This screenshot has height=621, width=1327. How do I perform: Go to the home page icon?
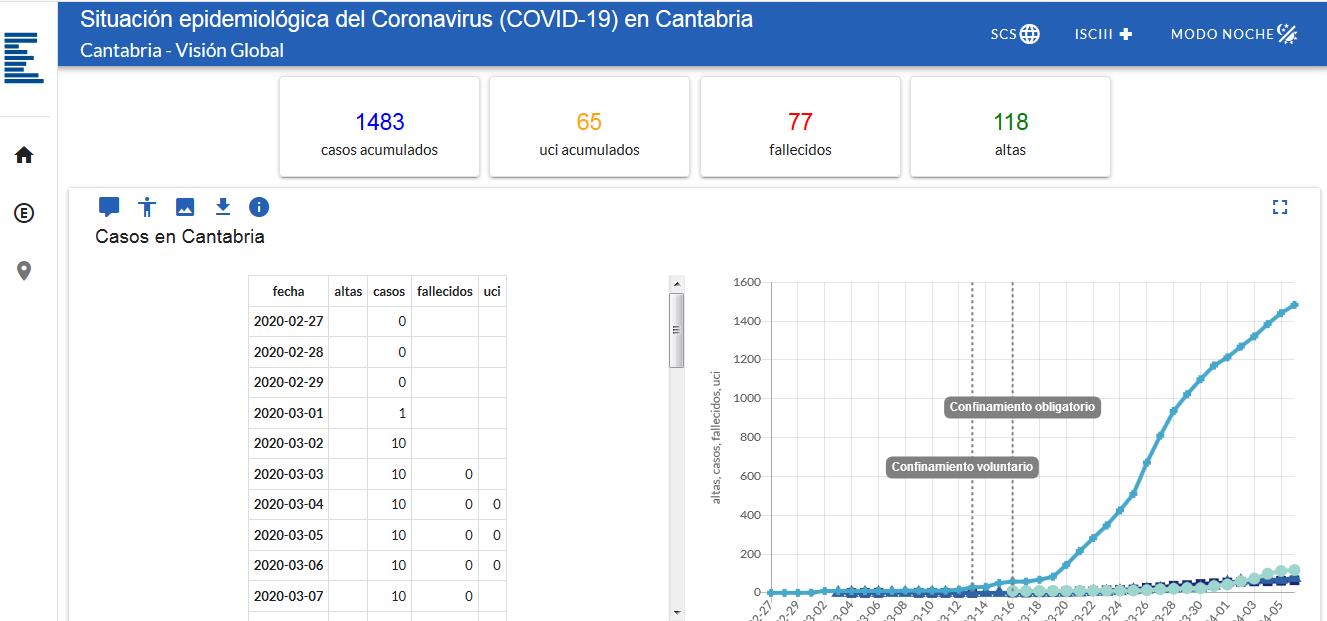(x=24, y=155)
